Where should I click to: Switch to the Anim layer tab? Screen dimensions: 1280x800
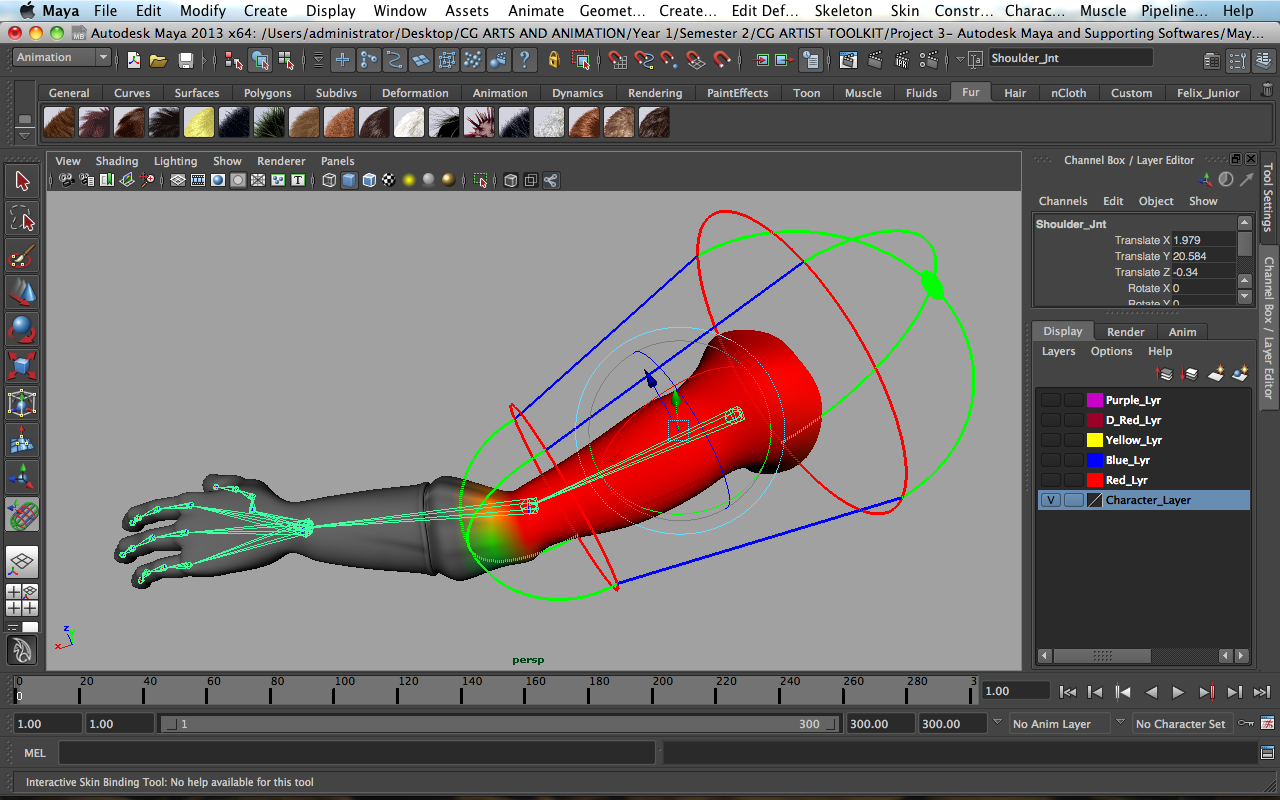1182,332
